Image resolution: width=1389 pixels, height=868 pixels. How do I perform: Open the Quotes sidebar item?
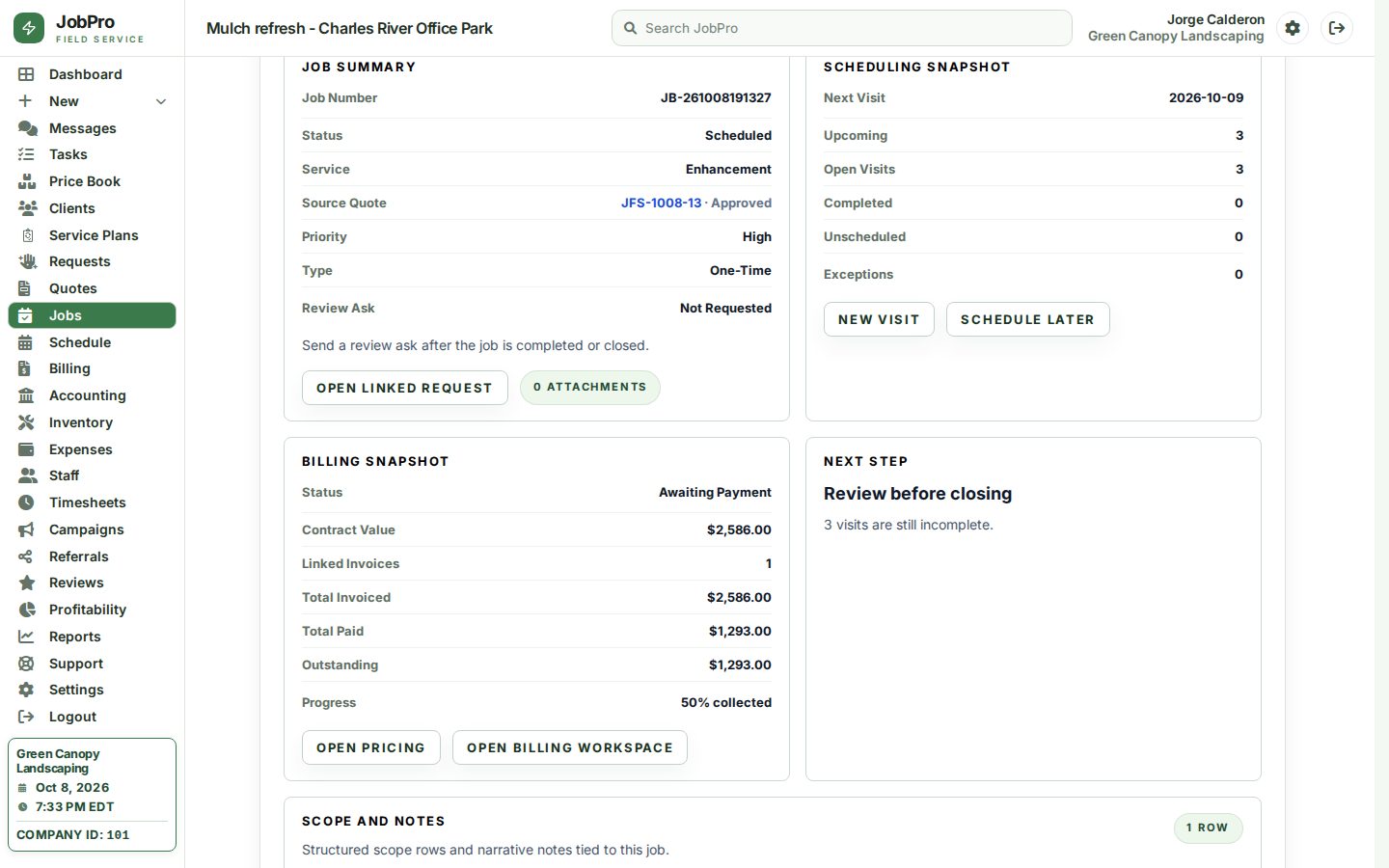pyautogui.click(x=92, y=288)
